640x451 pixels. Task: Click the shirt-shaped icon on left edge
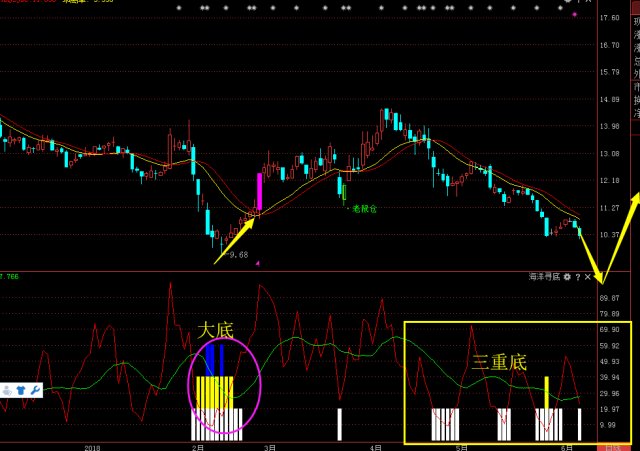(x=21, y=390)
